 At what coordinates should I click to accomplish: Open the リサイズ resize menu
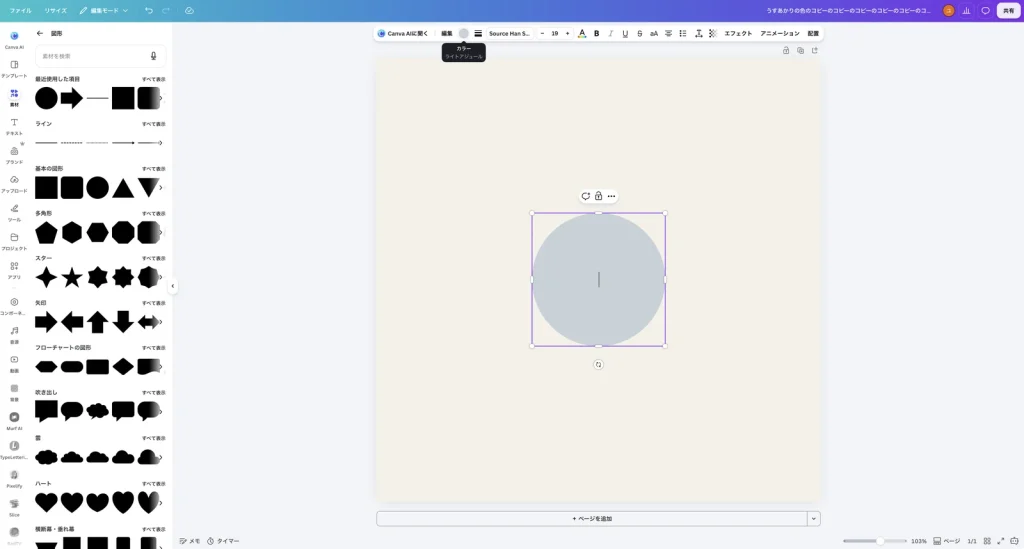click(x=56, y=10)
